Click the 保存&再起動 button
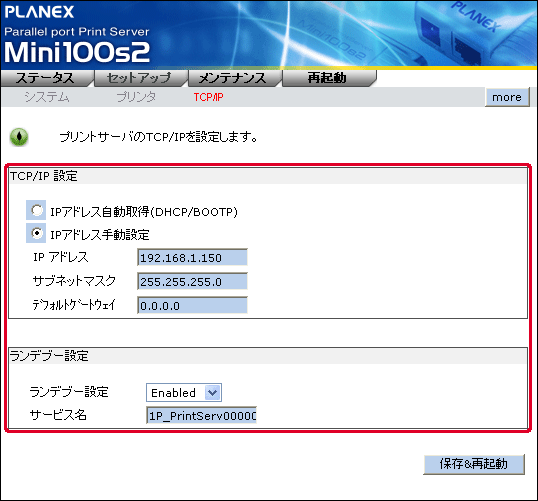Viewport: 538px width, 501px height. (x=474, y=464)
